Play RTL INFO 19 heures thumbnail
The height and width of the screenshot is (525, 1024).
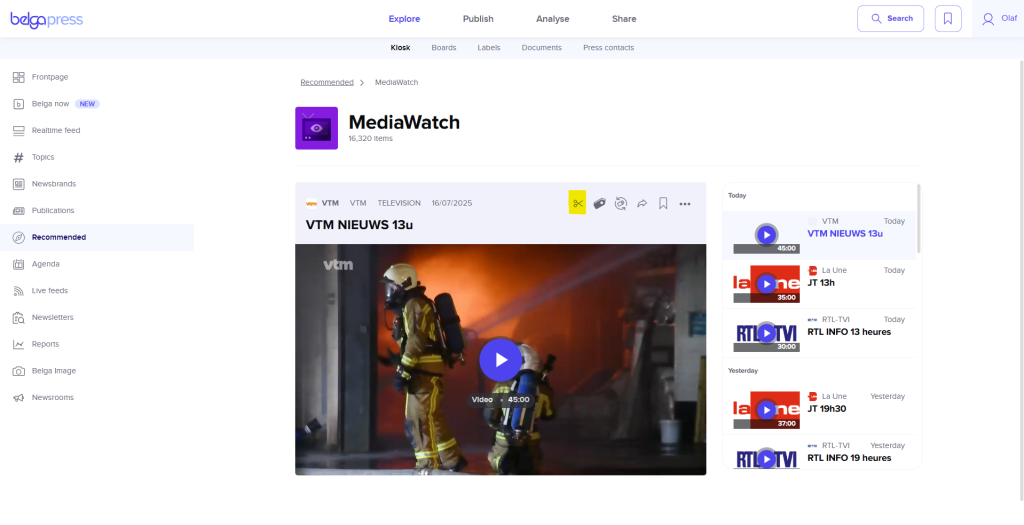(767, 458)
